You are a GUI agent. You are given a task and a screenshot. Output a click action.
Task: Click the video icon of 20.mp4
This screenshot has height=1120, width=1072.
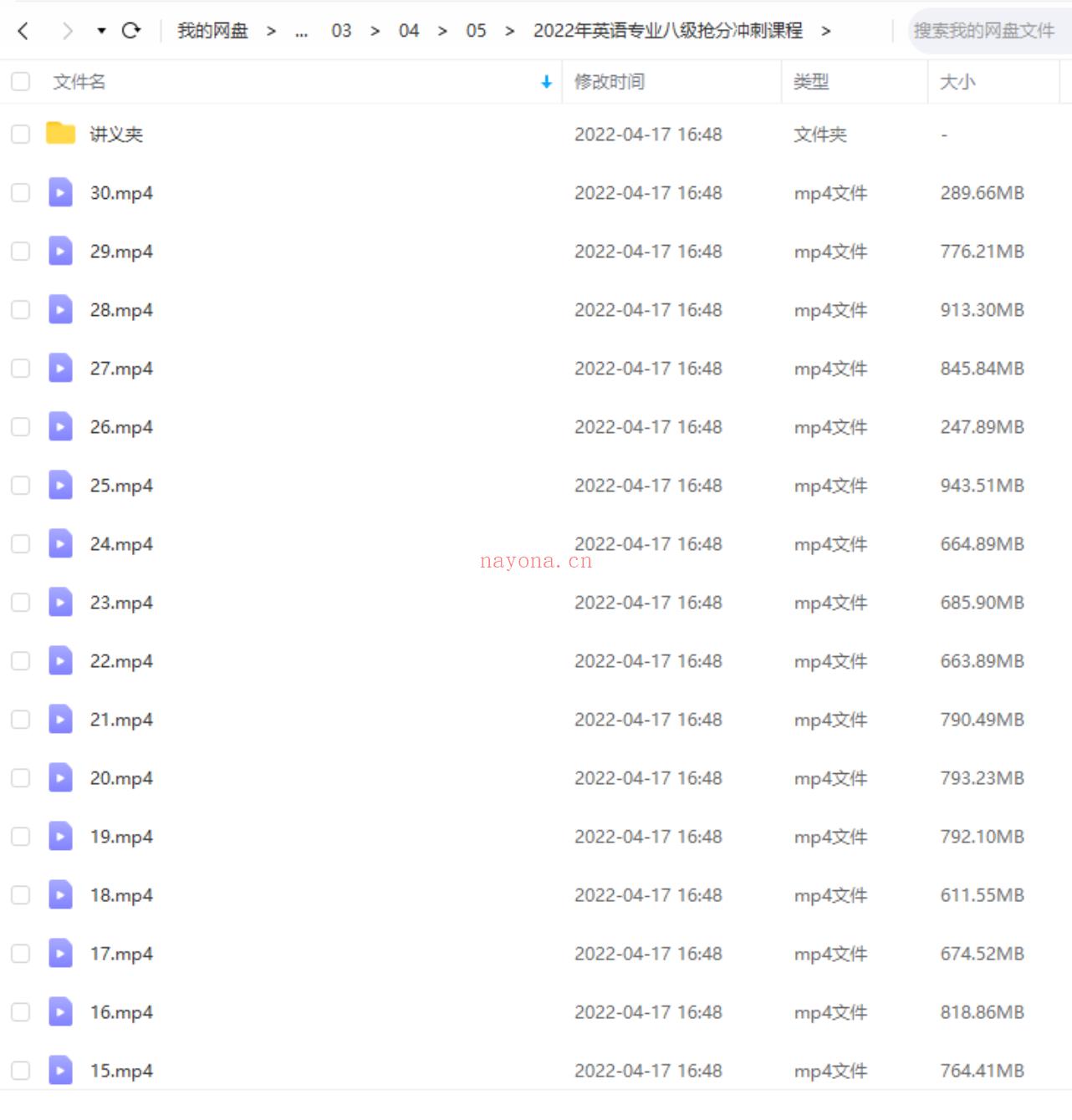60,777
